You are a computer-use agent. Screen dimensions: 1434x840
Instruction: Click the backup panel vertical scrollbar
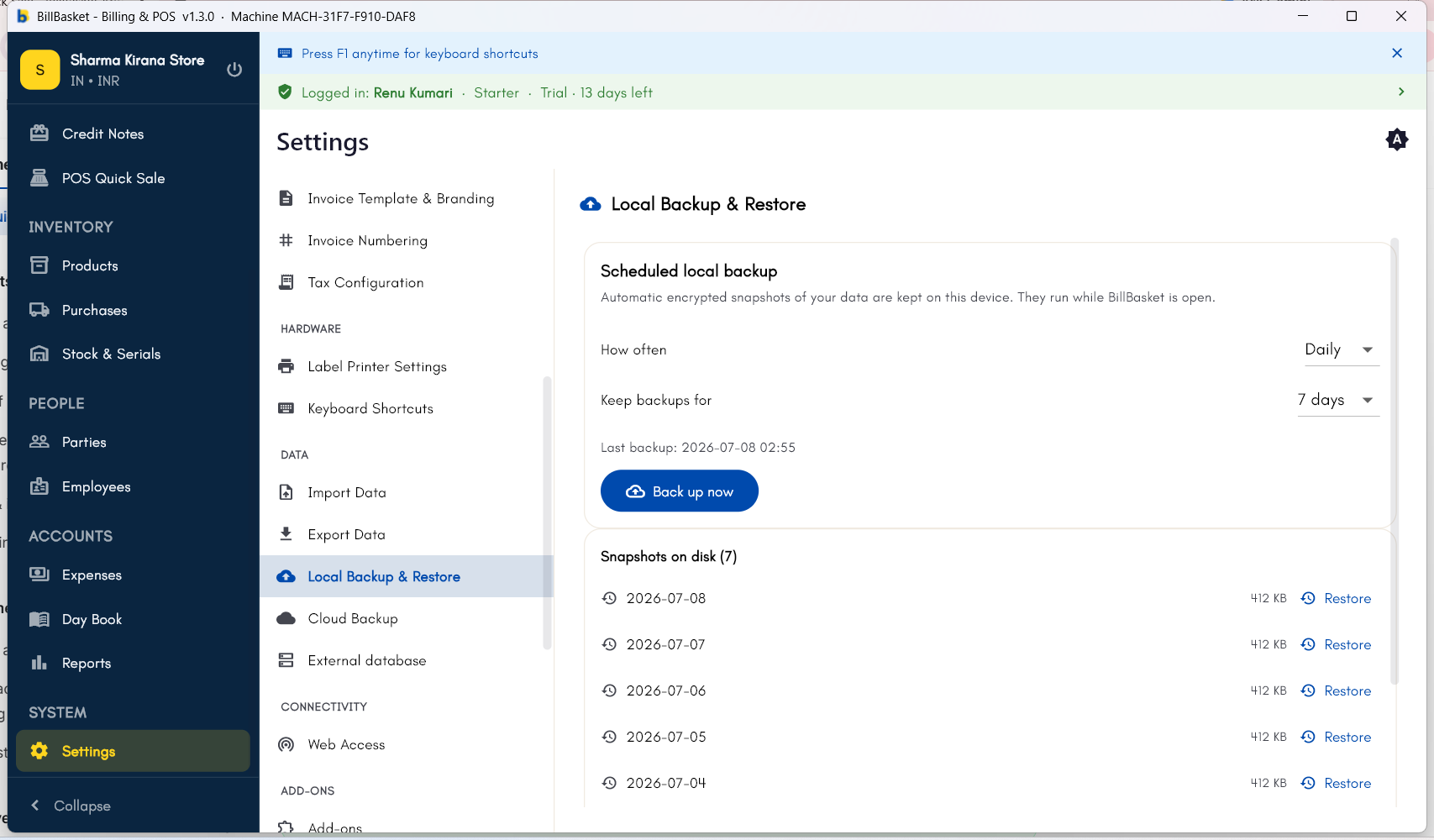pyautogui.click(x=1395, y=460)
